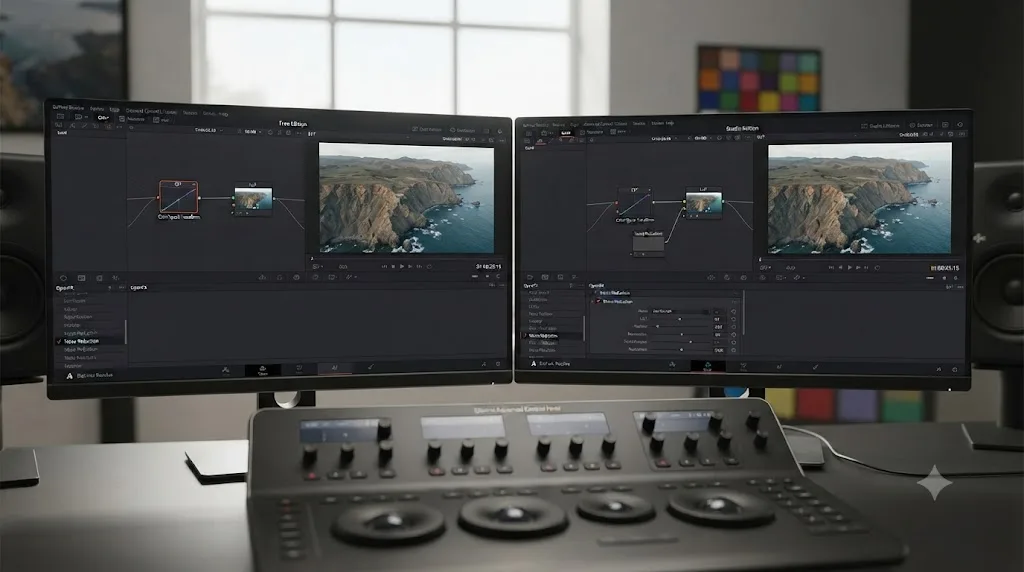Uncheck the ticked effect row in Free Edition list

coord(90,341)
